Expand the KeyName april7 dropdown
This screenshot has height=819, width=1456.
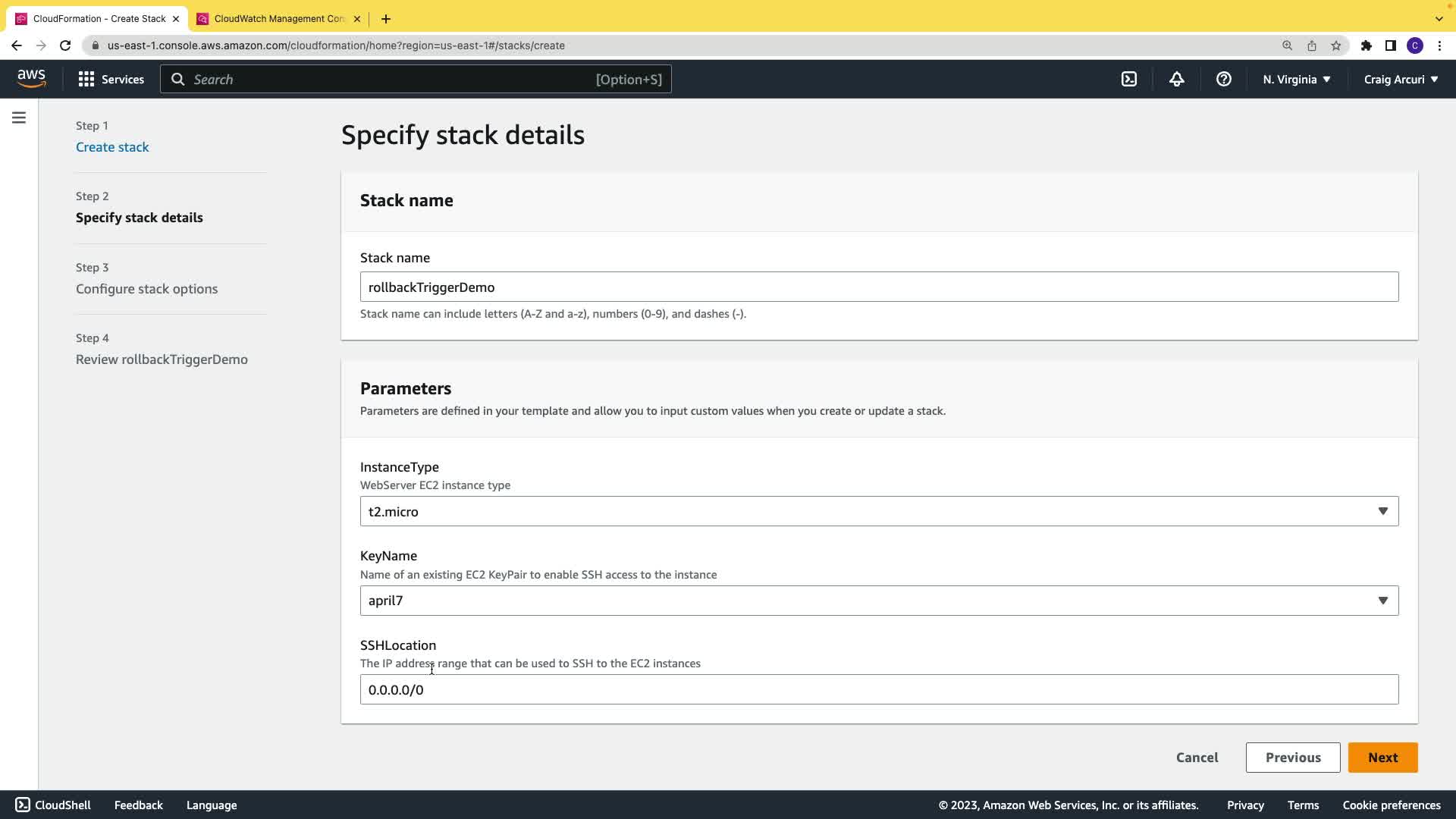878,601
